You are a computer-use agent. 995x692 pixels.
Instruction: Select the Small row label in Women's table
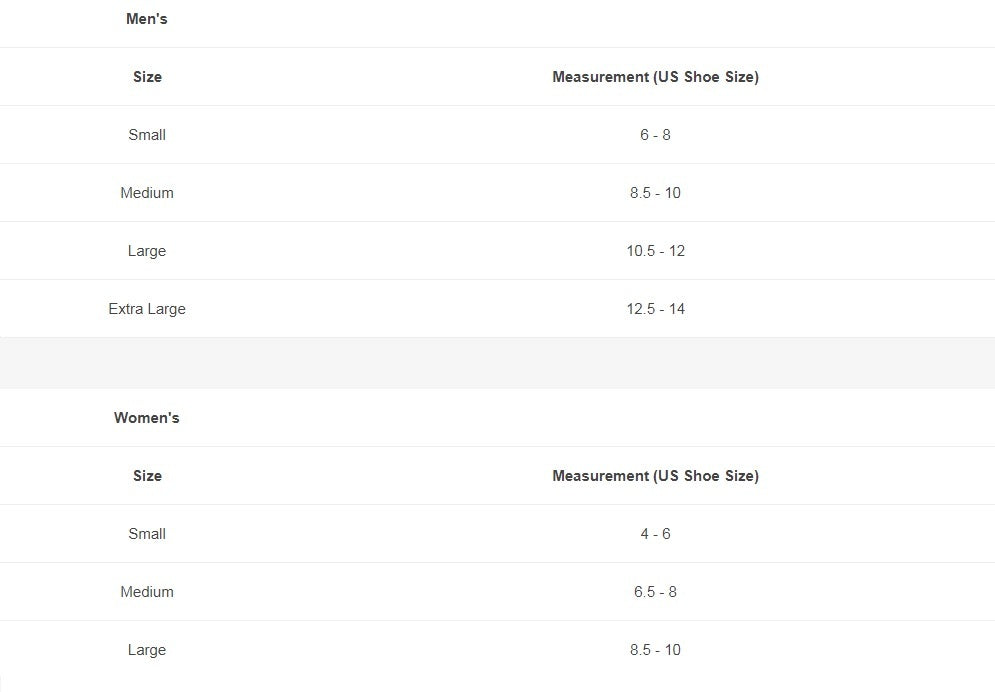click(x=147, y=534)
